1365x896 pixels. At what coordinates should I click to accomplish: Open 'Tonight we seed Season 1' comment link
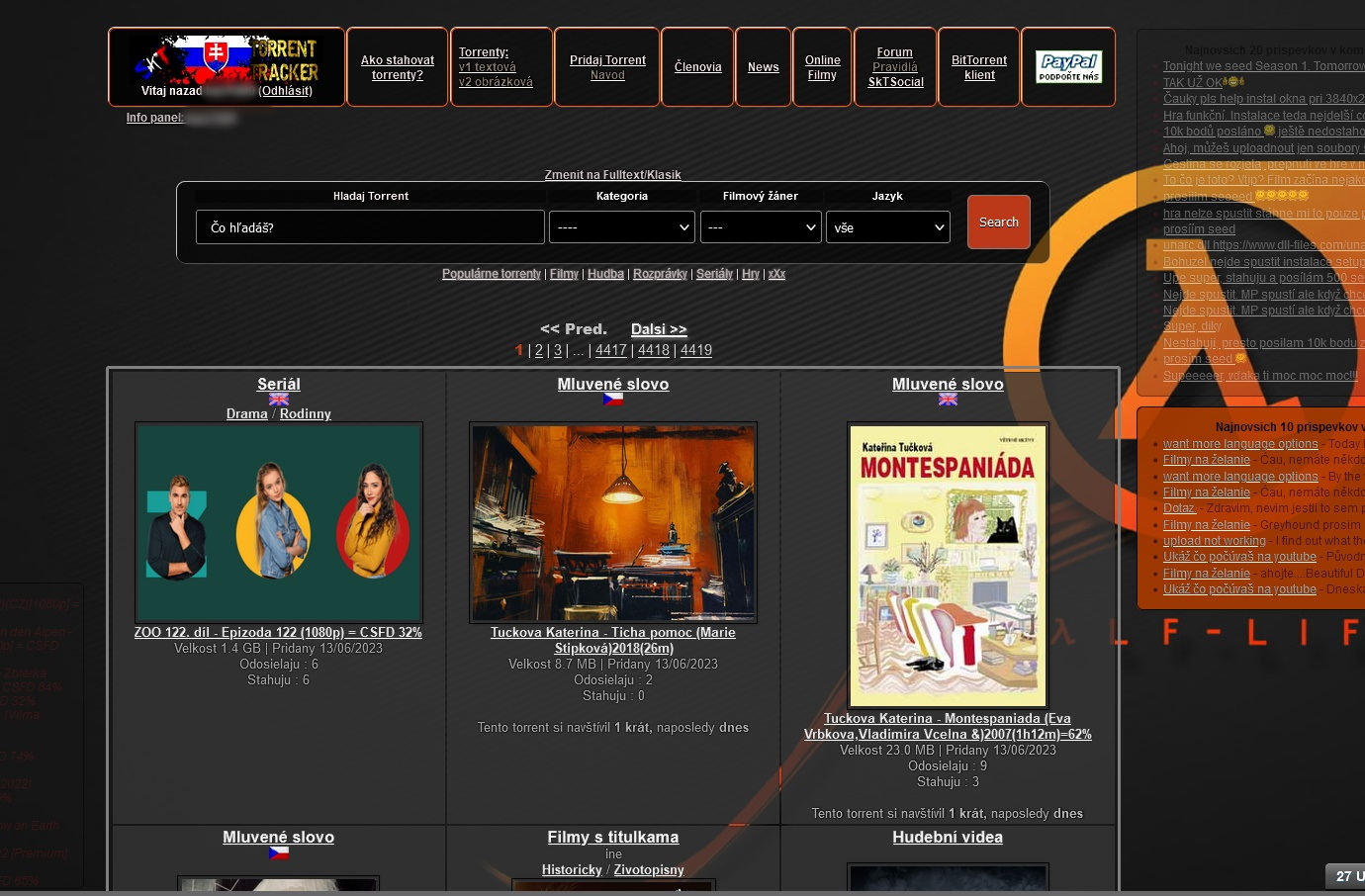[1264, 66]
